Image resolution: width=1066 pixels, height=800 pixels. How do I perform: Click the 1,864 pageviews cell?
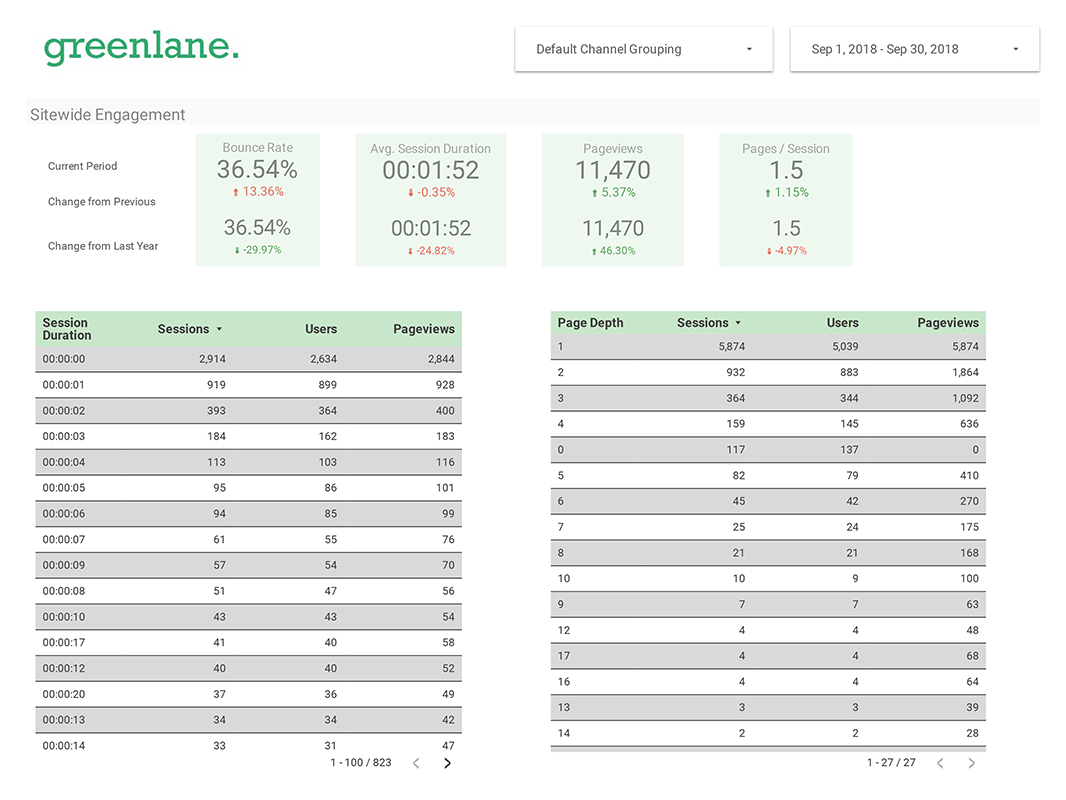pos(965,372)
